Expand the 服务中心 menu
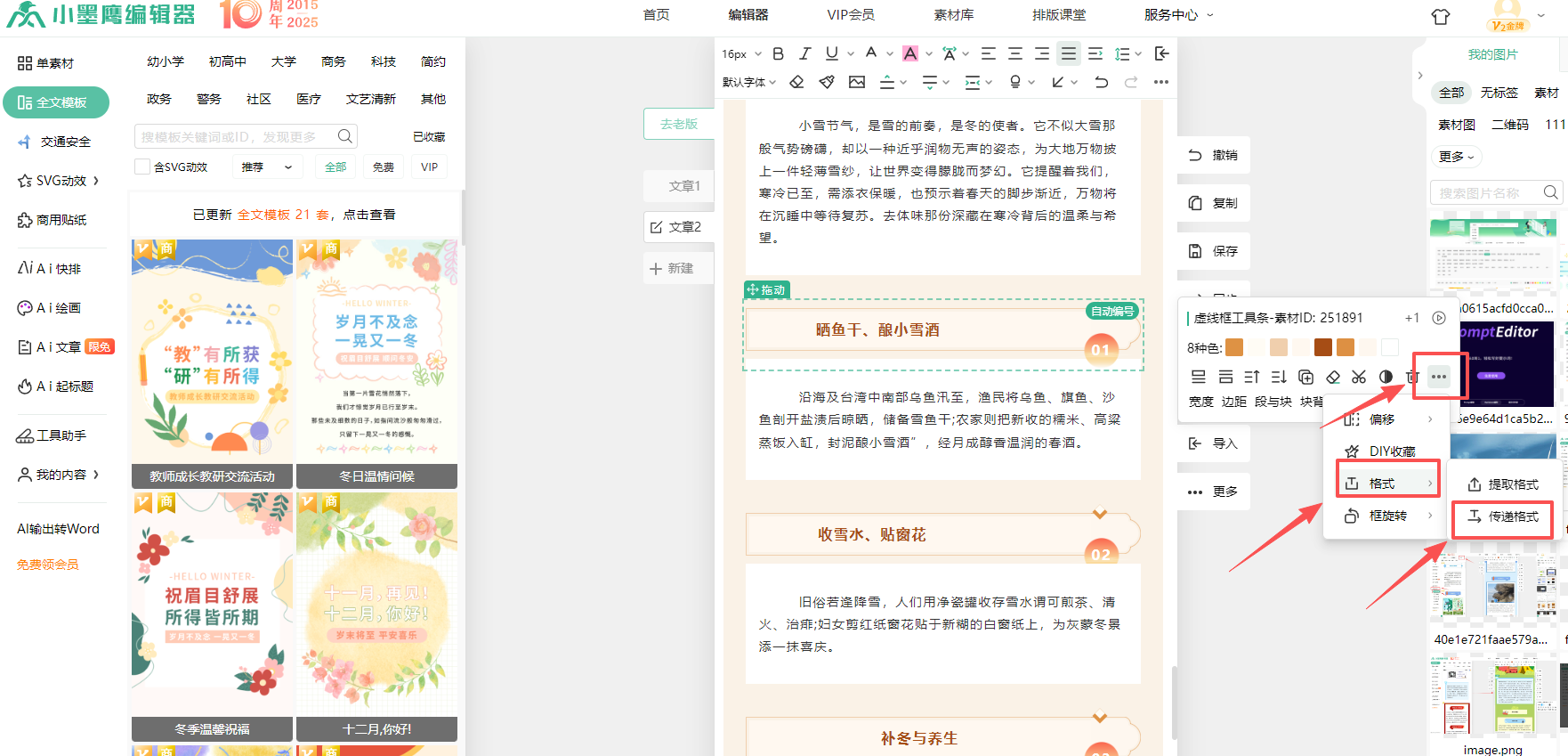The image size is (1568, 756). [x=1178, y=15]
